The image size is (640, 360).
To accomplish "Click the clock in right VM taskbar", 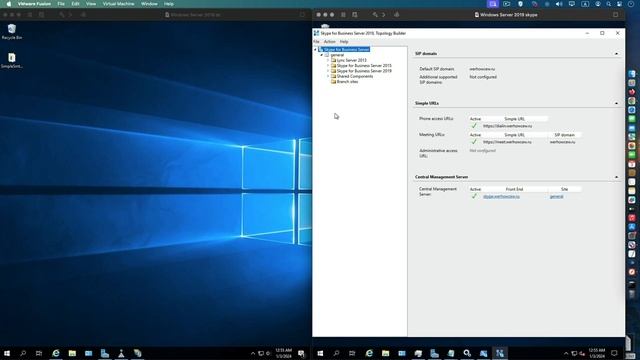I will pos(597,353).
